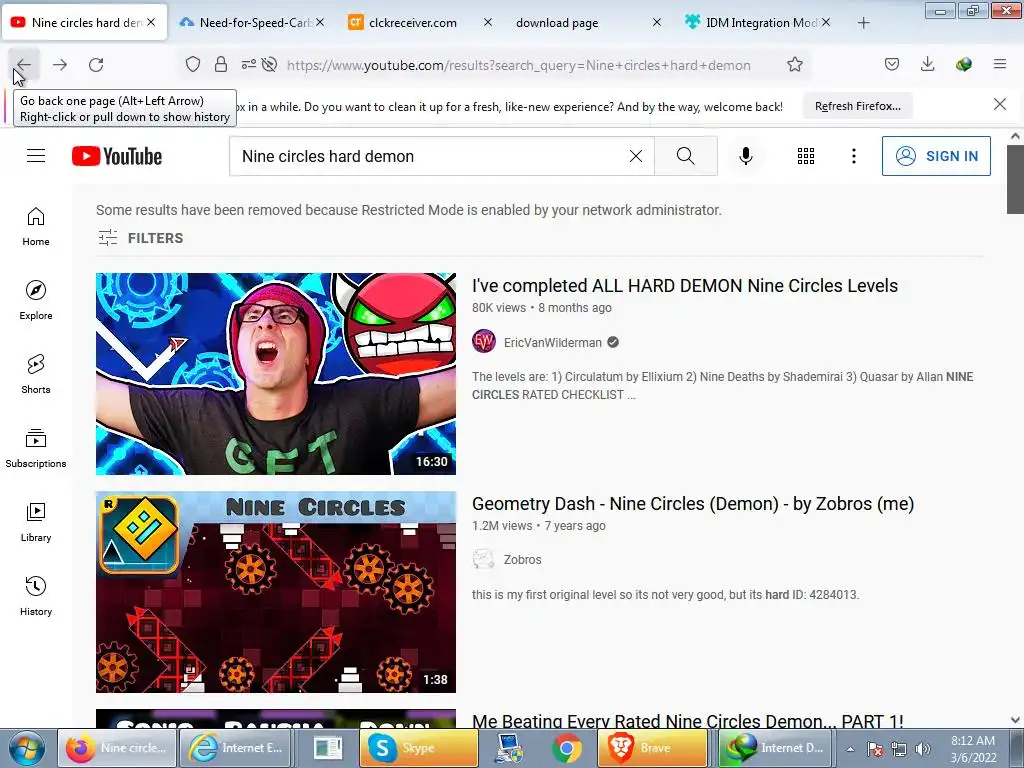Click the page vertical scrollbar thumb

coord(1015,180)
